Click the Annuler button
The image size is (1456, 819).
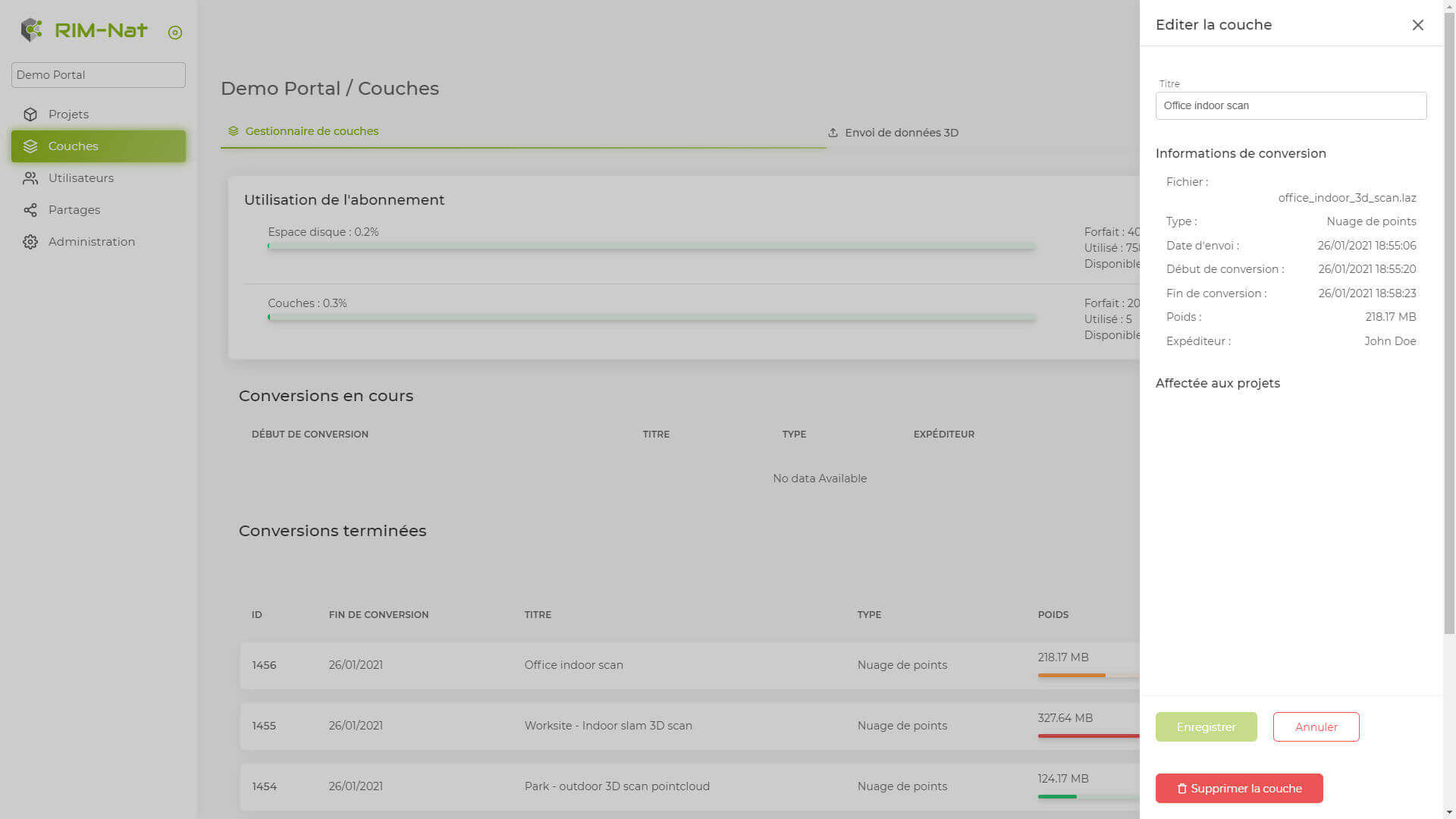click(1316, 726)
